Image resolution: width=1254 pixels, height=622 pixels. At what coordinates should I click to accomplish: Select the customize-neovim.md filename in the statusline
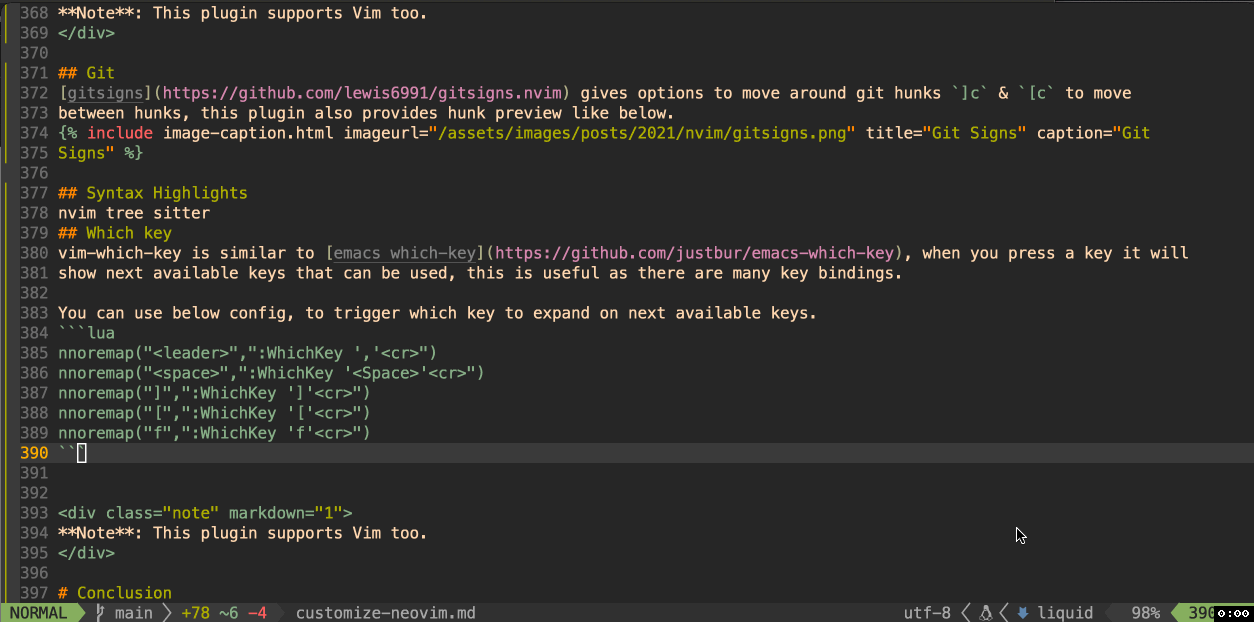click(385, 612)
